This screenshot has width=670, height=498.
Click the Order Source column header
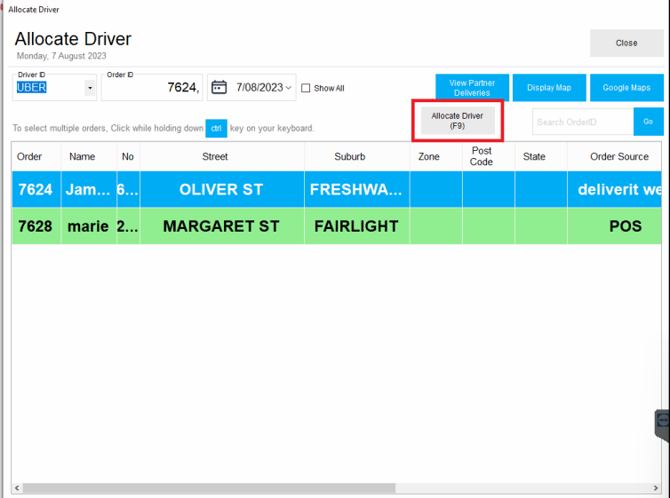[618, 157]
